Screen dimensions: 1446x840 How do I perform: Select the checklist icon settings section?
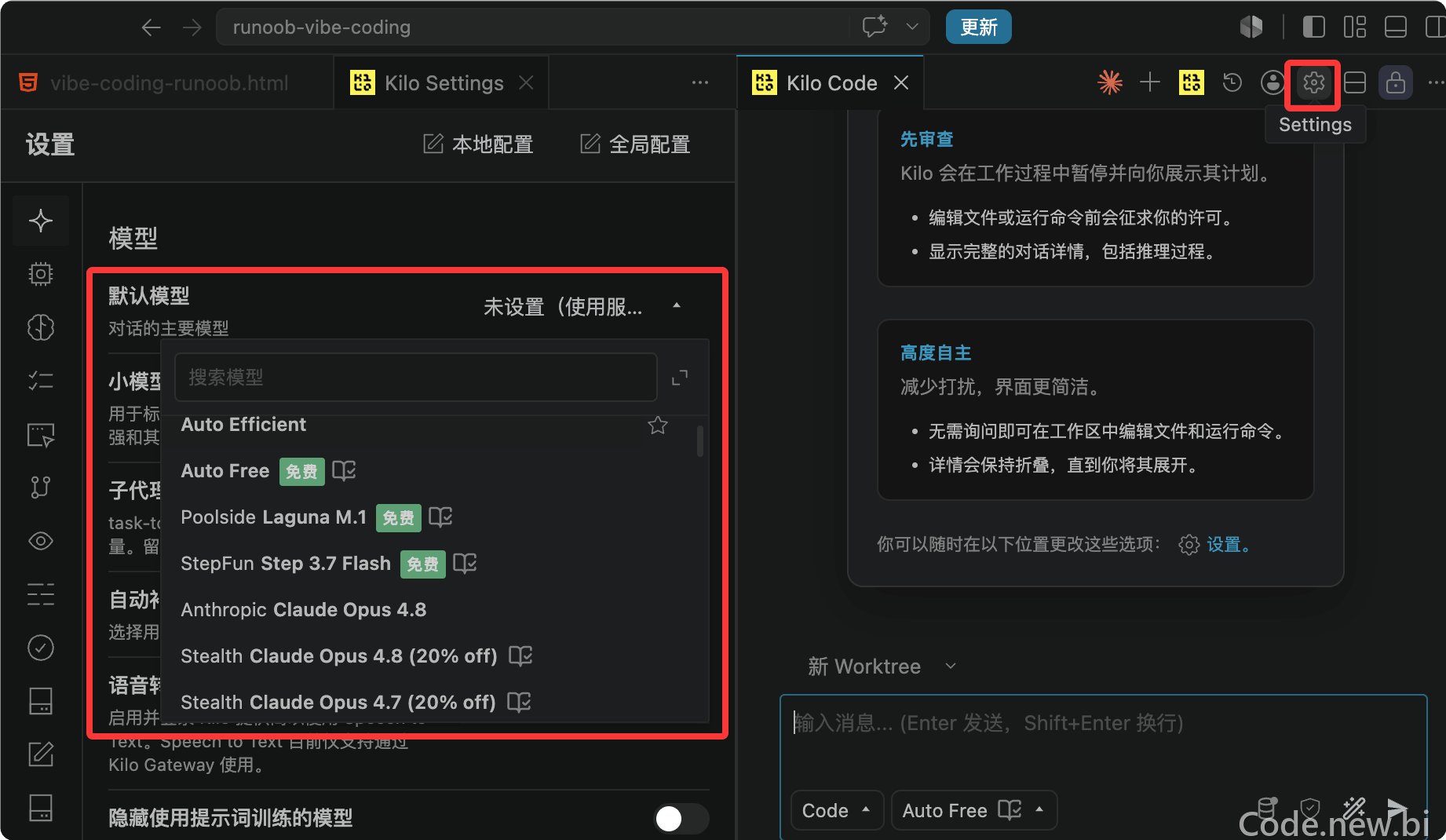(41, 381)
